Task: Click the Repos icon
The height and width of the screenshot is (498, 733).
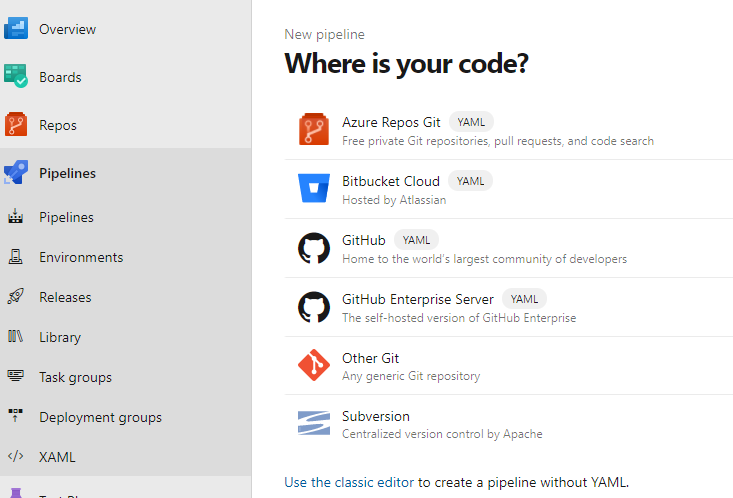Action: tap(16, 125)
